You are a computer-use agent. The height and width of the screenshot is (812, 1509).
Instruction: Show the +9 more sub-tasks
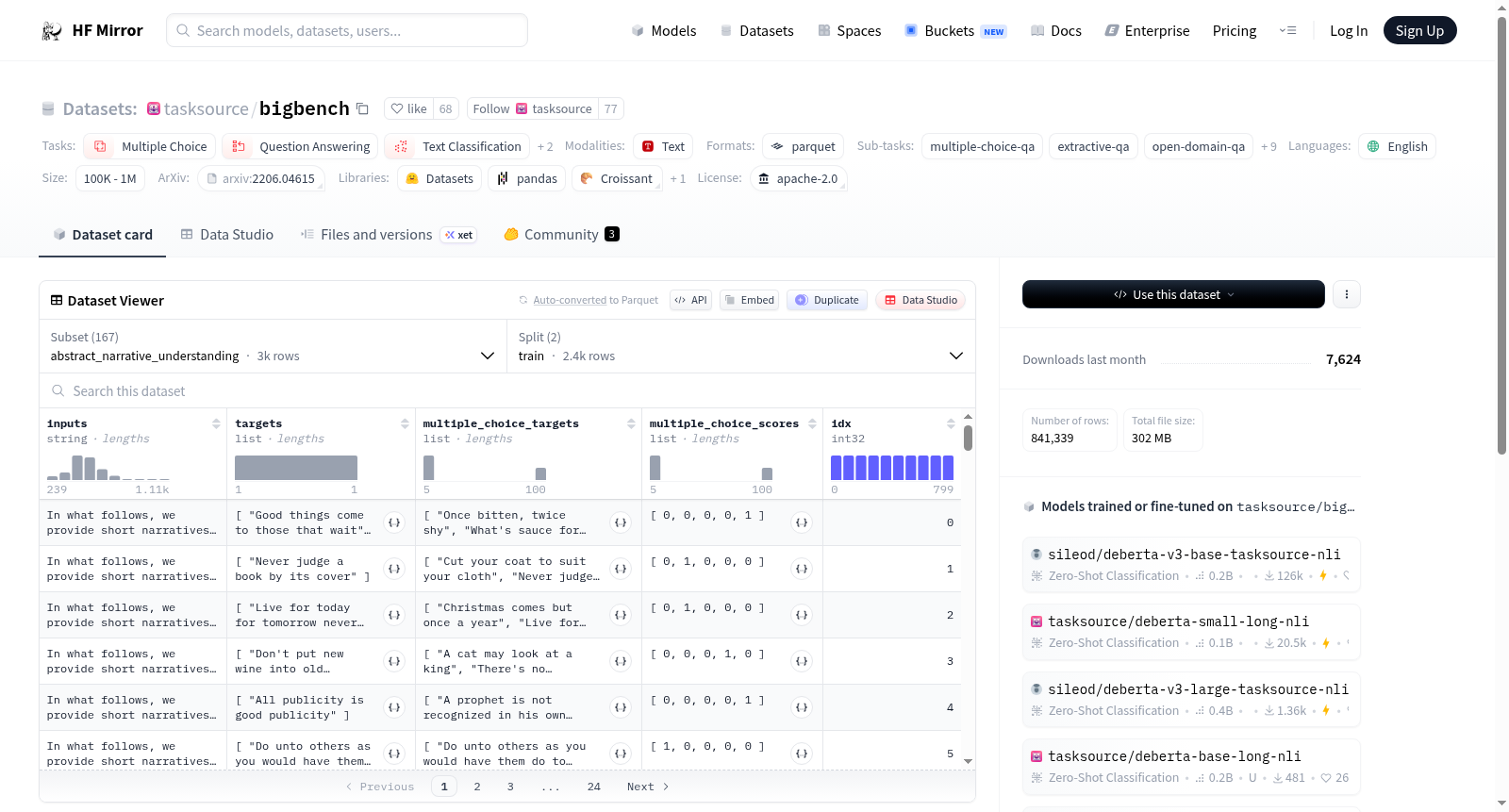1269,146
